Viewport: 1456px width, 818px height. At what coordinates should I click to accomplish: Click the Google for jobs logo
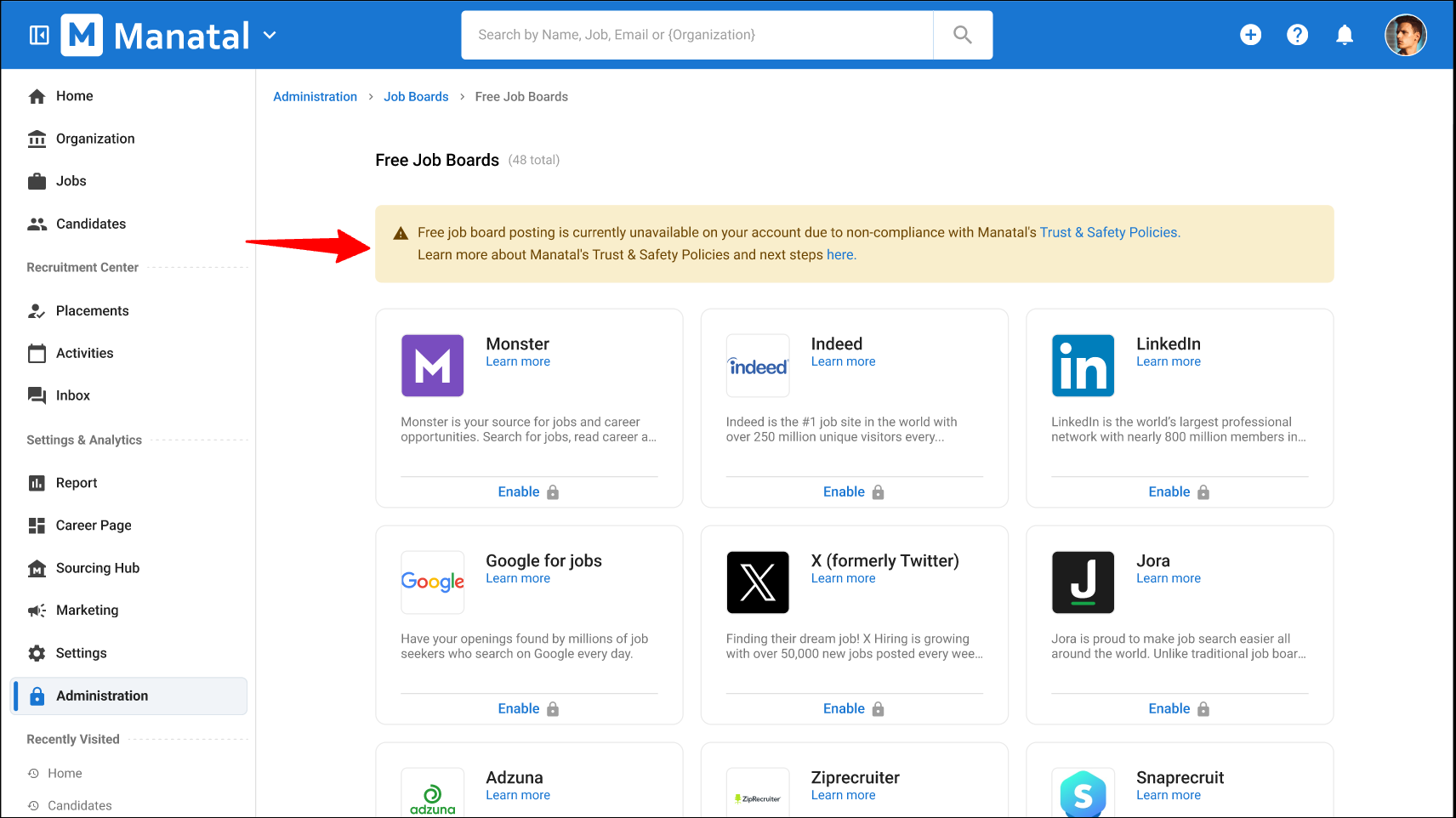tap(432, 582)
